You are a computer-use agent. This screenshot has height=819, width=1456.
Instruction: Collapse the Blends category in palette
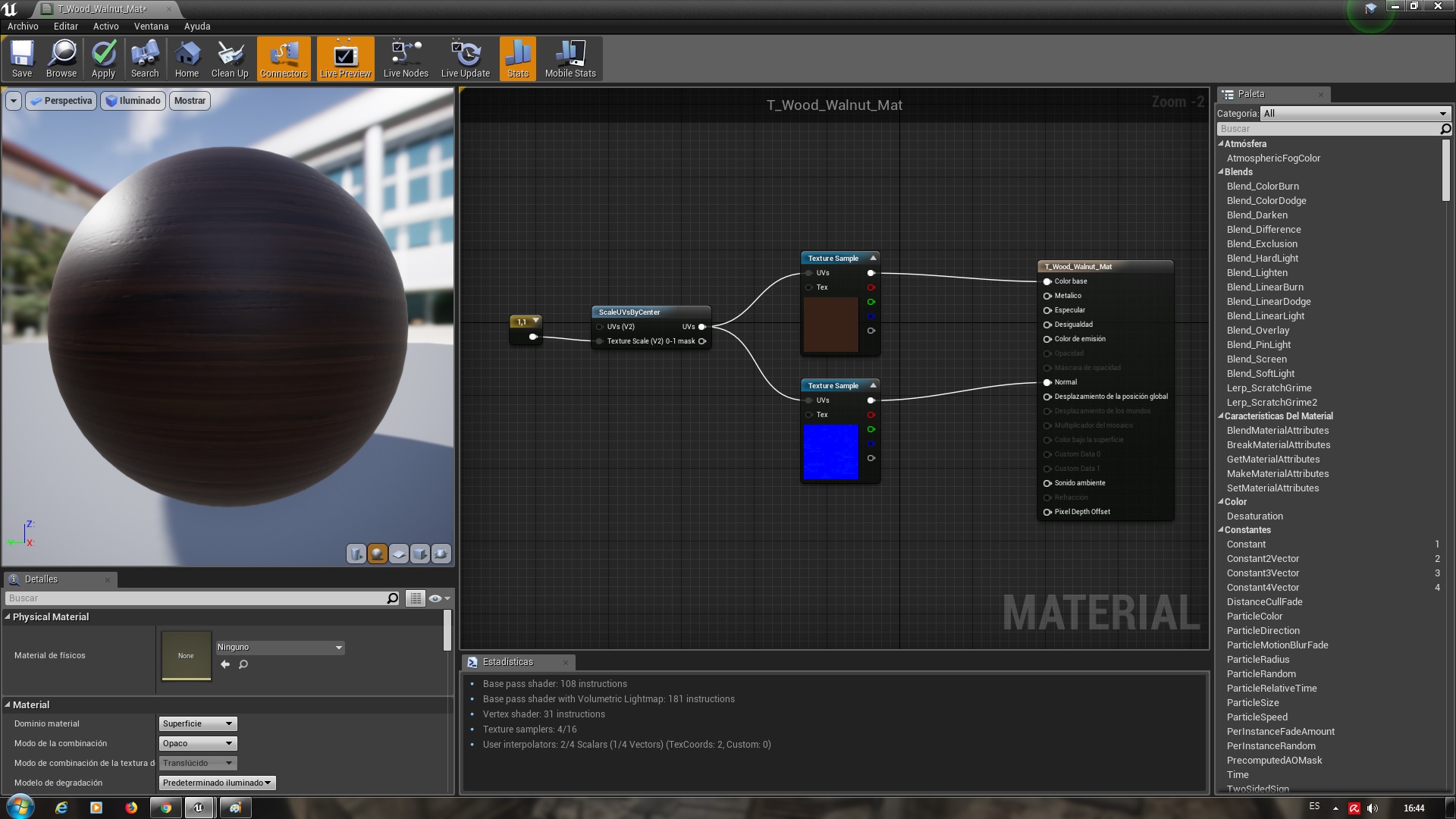click(x=1221, y=172)
